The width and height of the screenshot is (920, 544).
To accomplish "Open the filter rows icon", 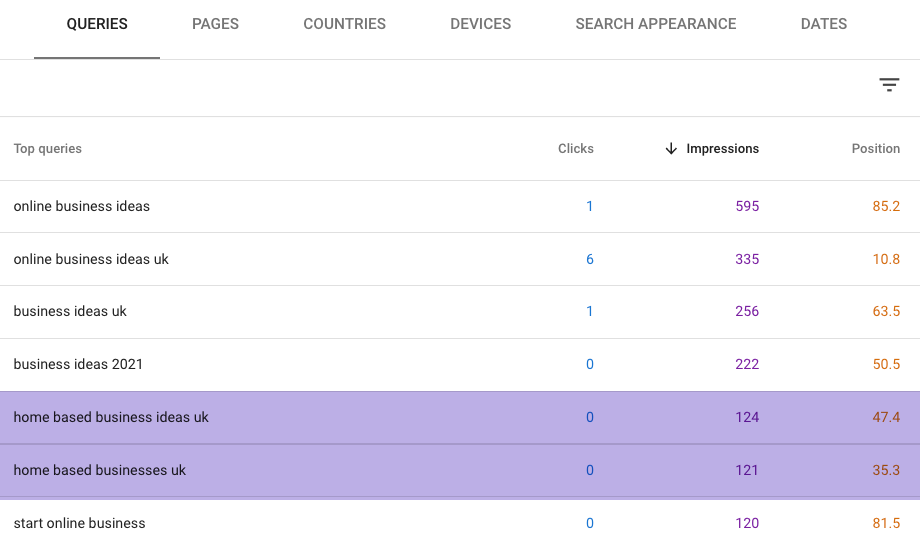I will pyautogui.click(x=889, y=85).
